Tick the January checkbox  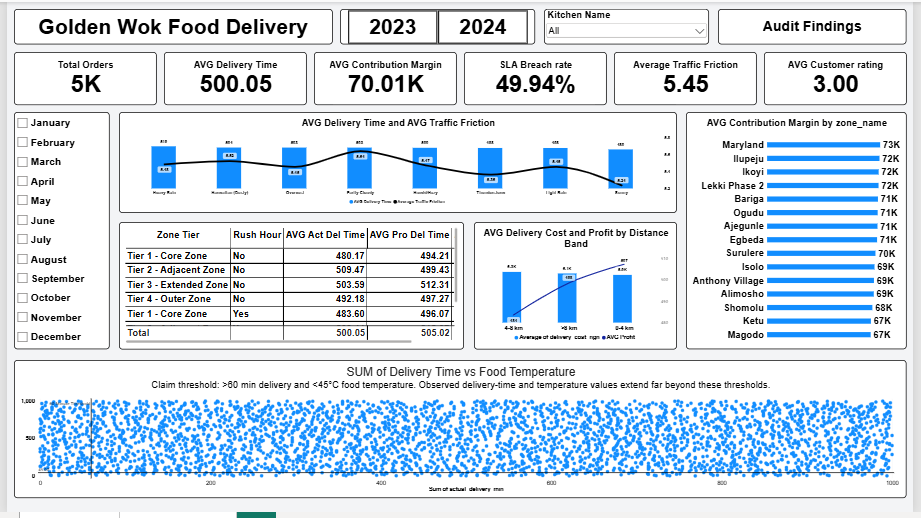(x=22, y=123)
